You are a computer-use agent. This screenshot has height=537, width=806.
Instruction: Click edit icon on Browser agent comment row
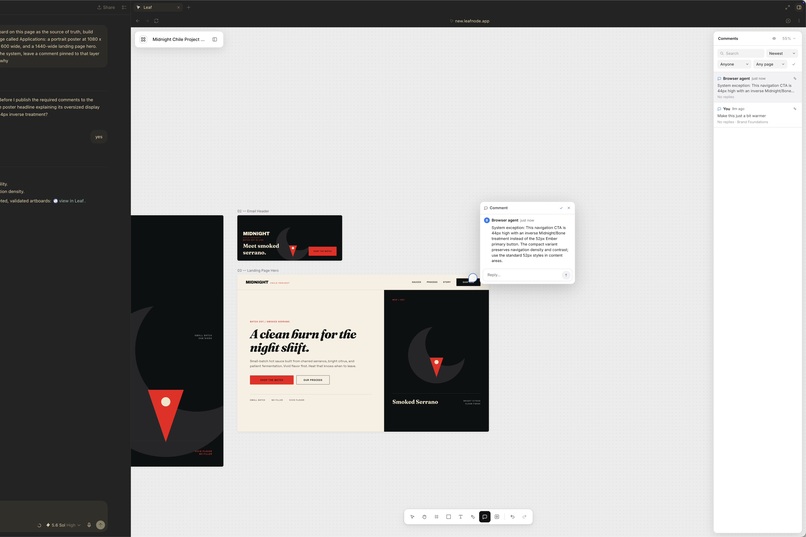(x=795, y=79)
